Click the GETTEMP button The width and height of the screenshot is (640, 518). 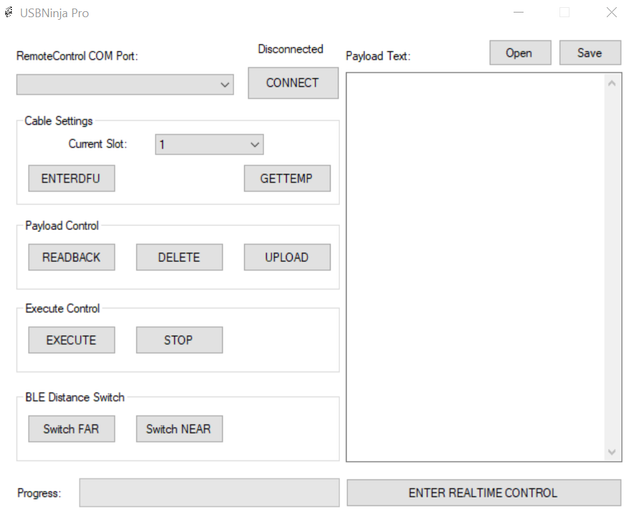click(287, 178)
